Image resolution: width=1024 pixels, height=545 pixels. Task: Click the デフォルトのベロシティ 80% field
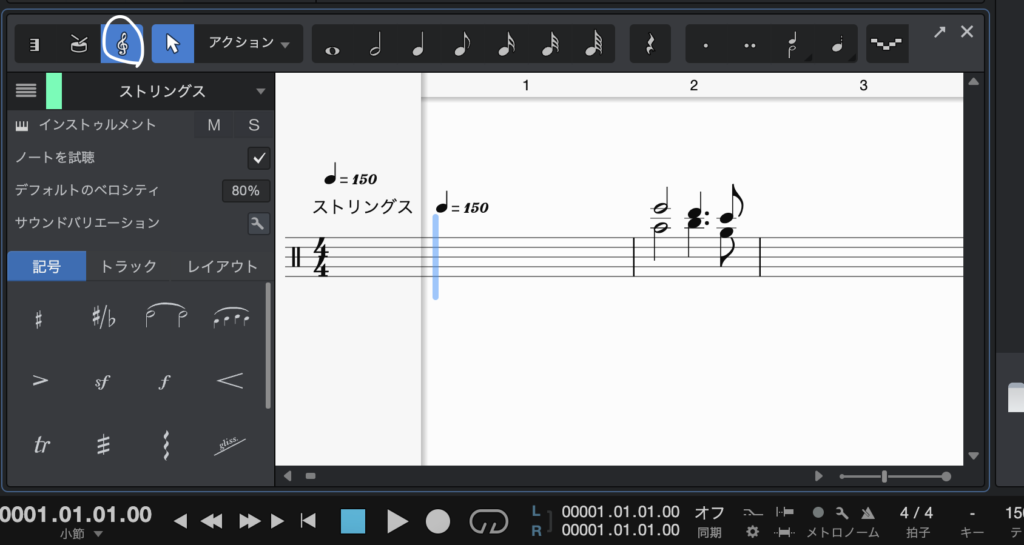(x=245, y=190)
